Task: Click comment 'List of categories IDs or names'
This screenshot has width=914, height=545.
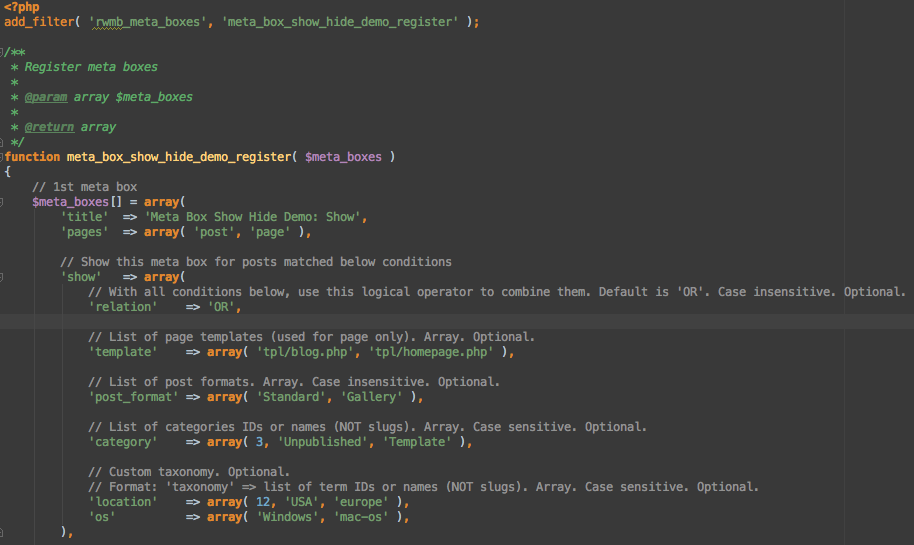Action: [x=367, y=427]
